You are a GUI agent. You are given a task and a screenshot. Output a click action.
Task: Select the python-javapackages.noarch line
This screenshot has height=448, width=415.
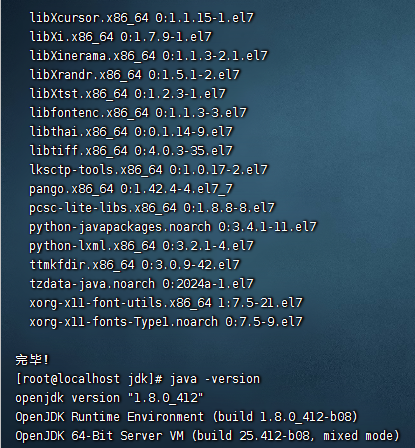point(173,227)
